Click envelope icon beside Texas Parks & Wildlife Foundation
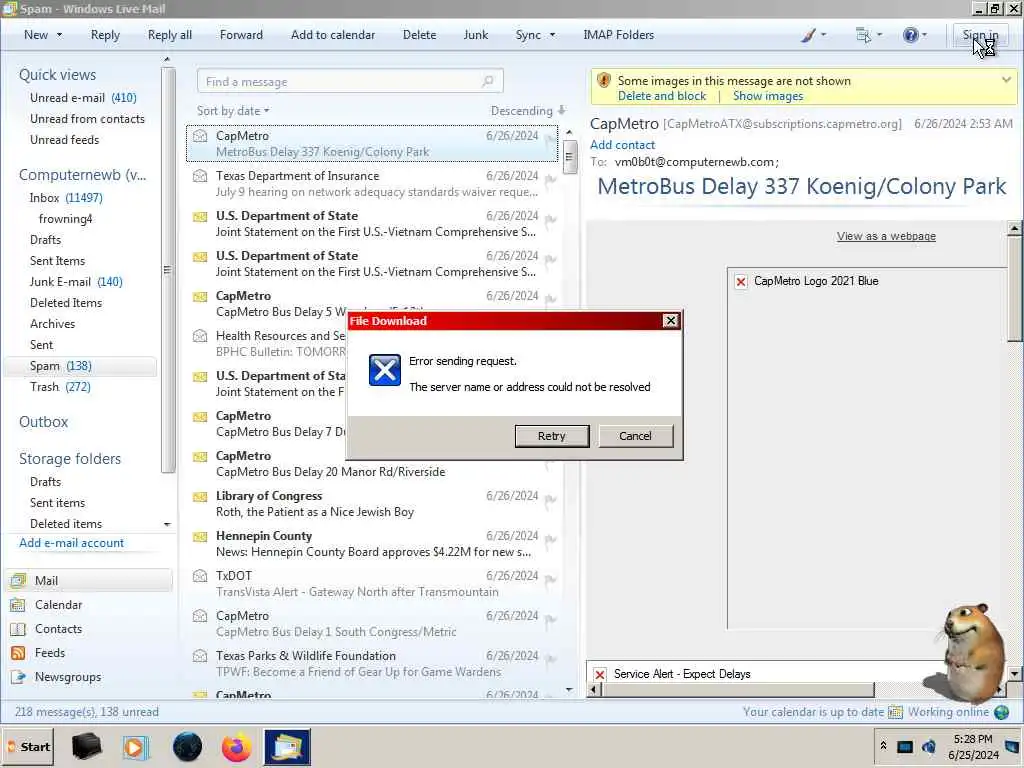This screenshot has width=1024, height=768. click(x=200, y=656)
